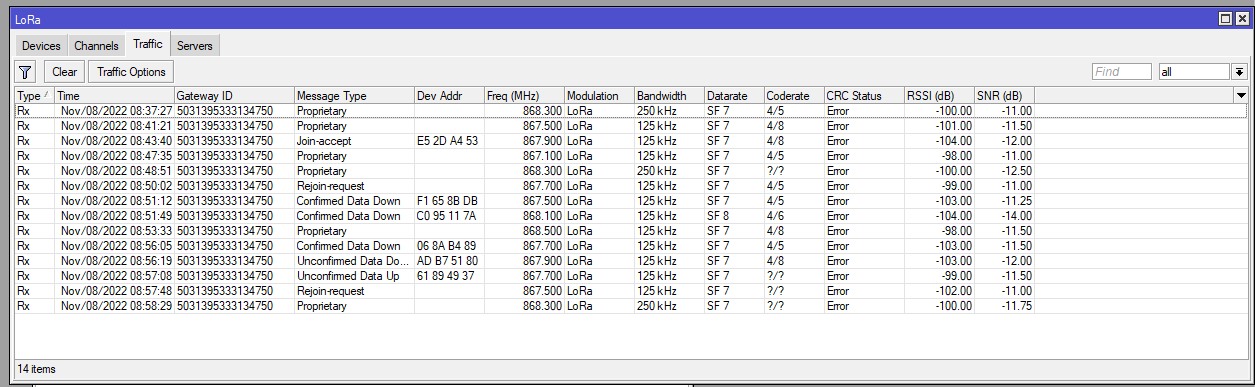Image resolution: width=1255 pixels, height=387 pixels.
Task: Sort by the Type column header
Action: pyautogui.click(x=35, y=95)
